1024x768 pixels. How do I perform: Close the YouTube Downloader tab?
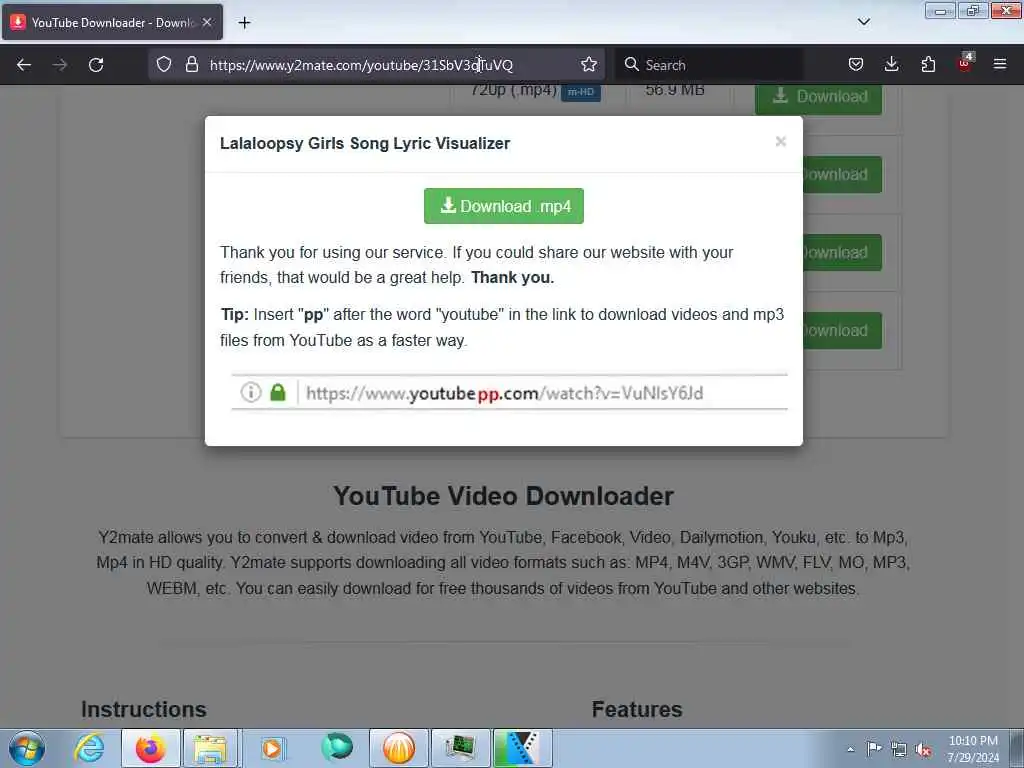point(207,22)
